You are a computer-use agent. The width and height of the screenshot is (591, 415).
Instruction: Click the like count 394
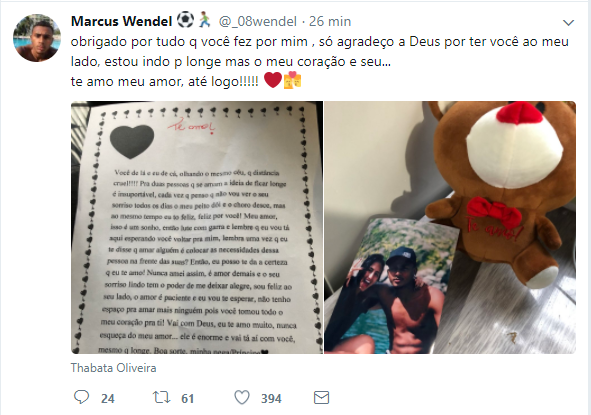pyautogui.click(x=271, y=398)
